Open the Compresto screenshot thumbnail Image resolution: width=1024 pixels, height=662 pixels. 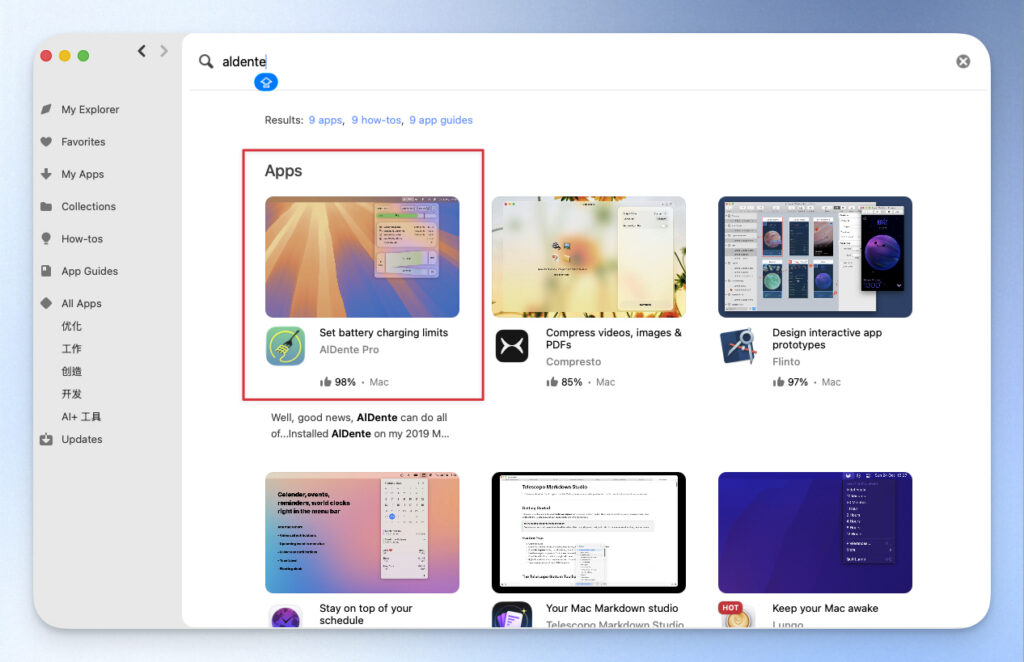[x=589, y=257]
